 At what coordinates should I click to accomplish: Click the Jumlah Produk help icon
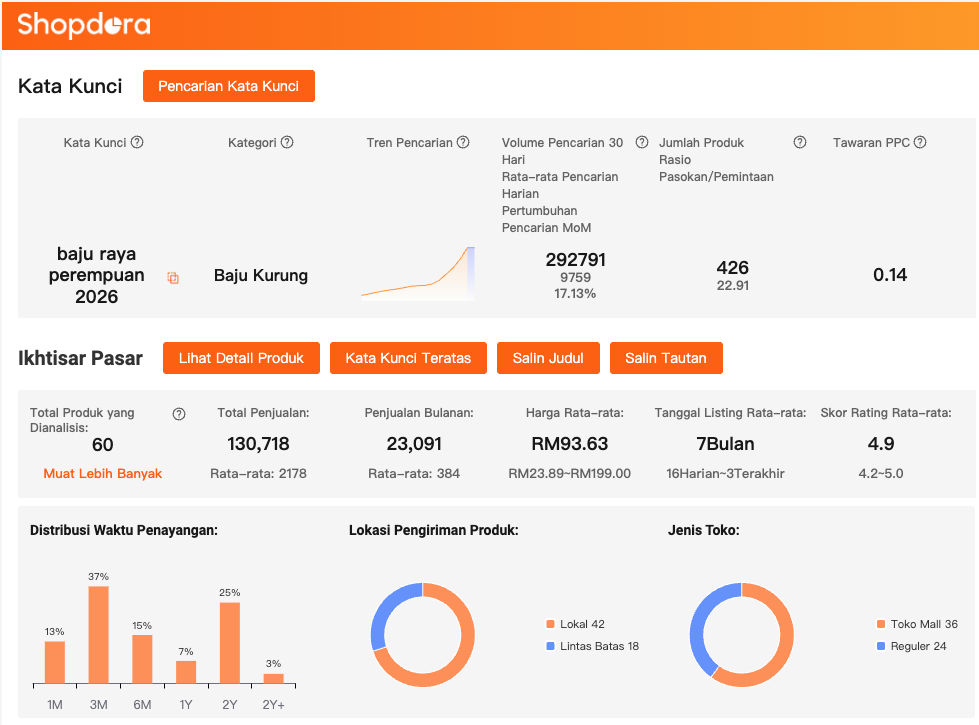pos(800,142)
